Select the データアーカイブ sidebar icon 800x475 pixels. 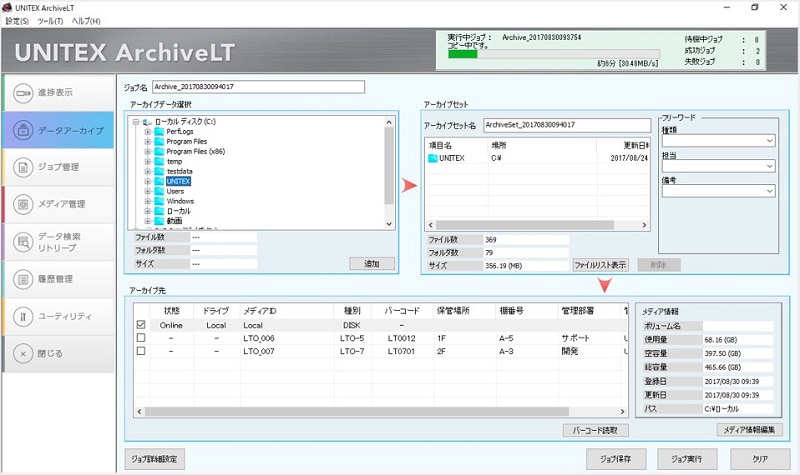point(23,131)
